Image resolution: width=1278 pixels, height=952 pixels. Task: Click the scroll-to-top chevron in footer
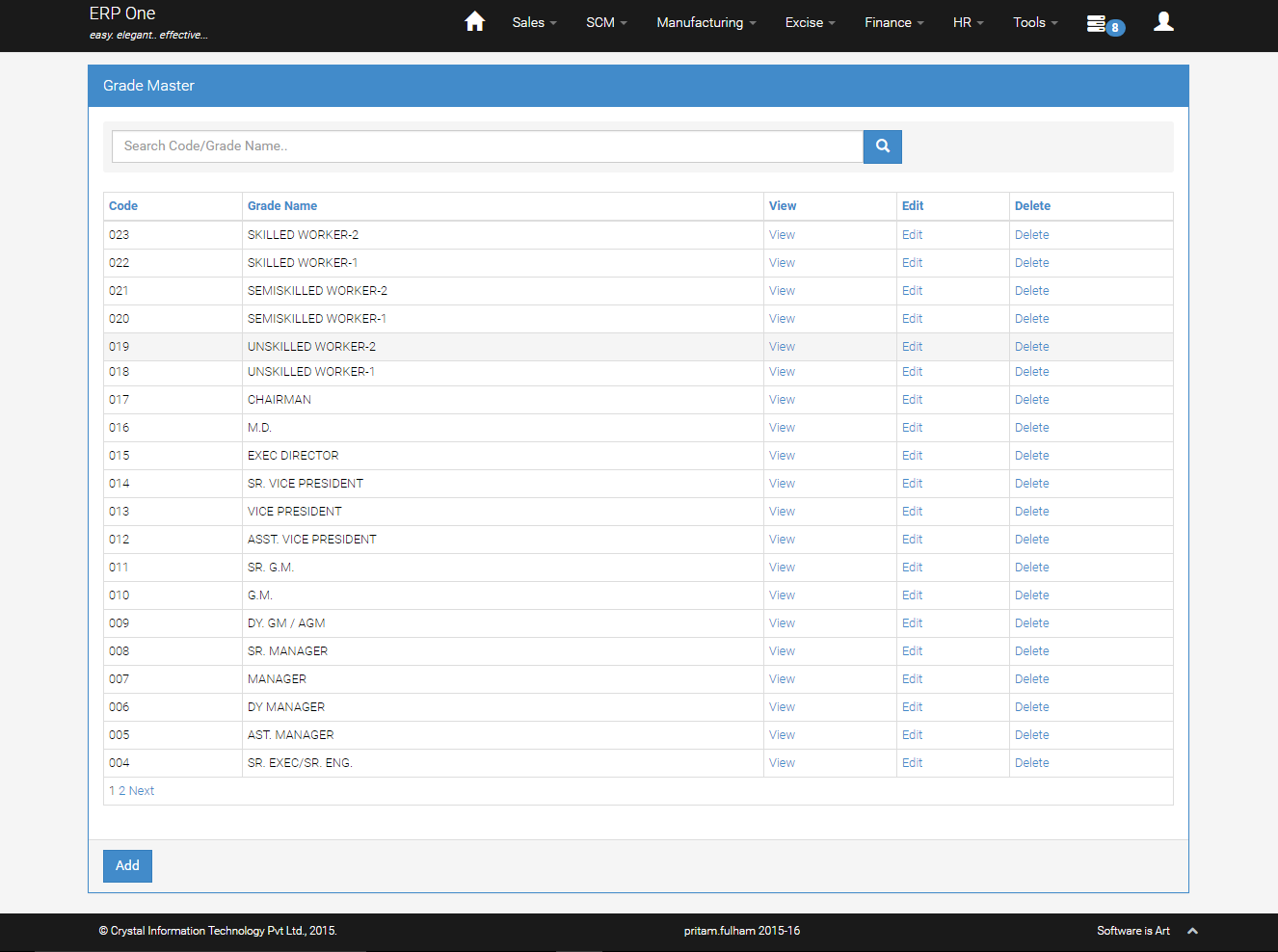pos(1192,931)
